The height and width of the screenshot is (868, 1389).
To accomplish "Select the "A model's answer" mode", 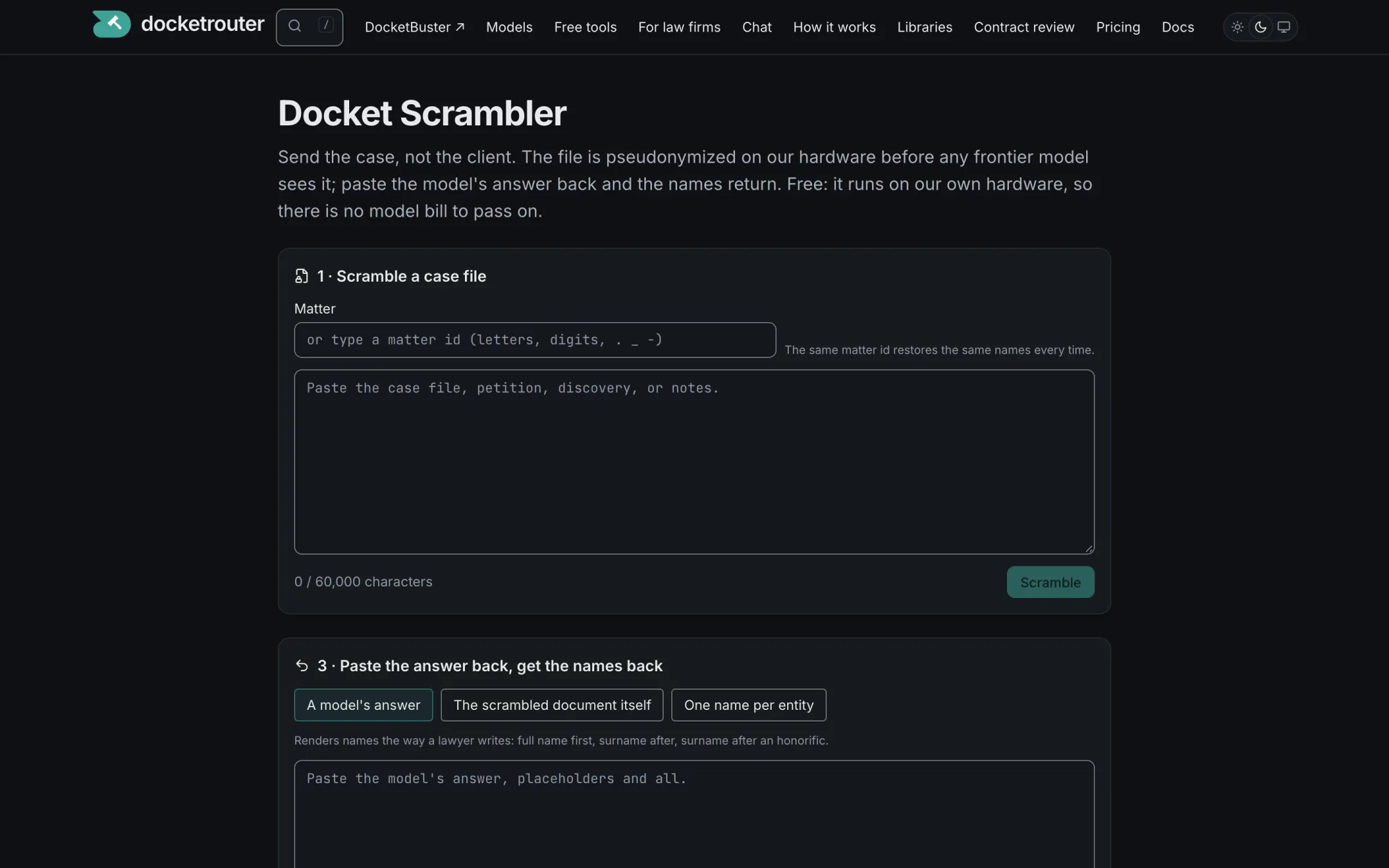I will [x=363, y=705].
